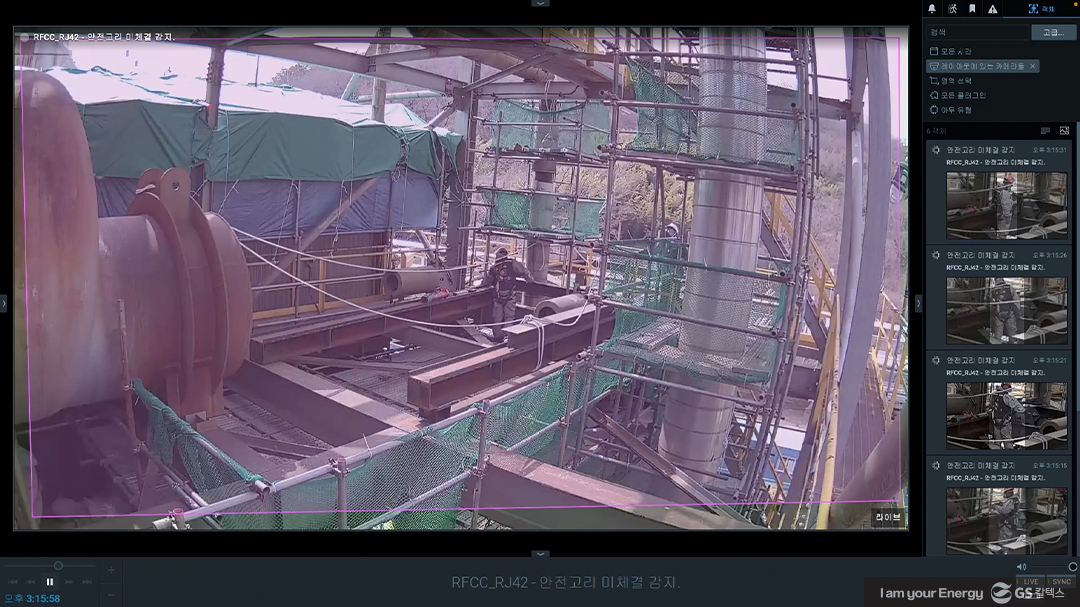This screenshot has height=607, width=1080.
Task: Switch to the 객체 objects tab
Action: (x=1041, y=8)
